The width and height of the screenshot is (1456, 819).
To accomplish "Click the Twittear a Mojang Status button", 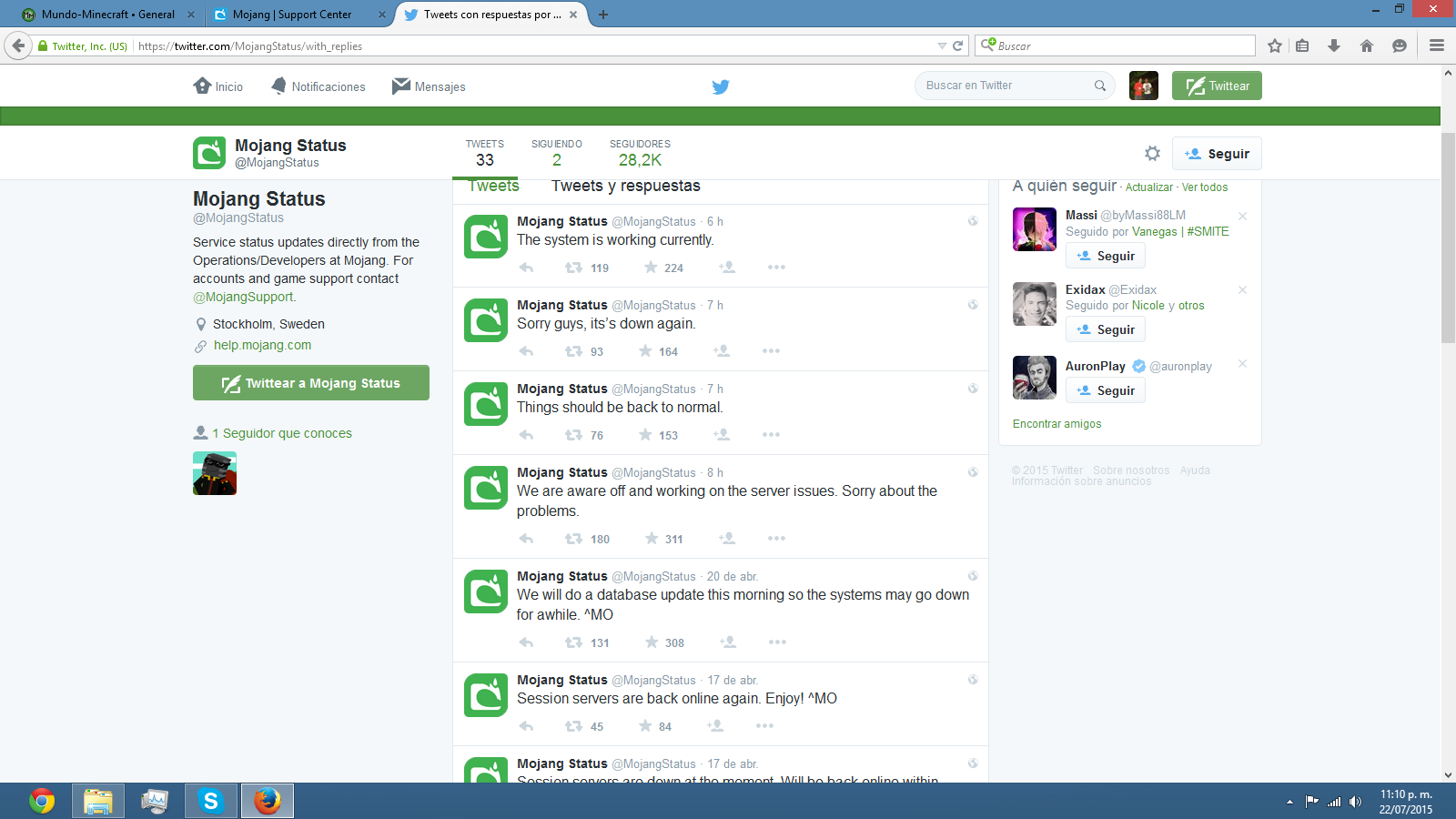I will pos(311,383).
